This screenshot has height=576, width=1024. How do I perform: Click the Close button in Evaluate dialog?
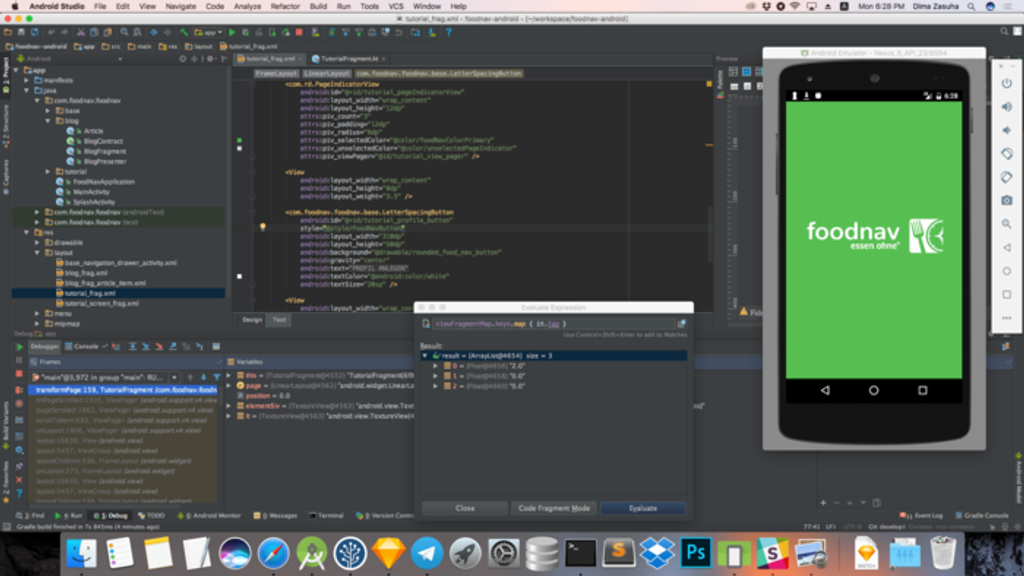click(465, 508)
